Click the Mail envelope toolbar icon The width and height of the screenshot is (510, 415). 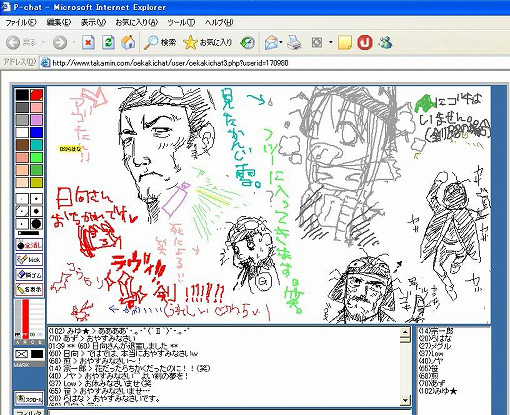pos(271,43)
